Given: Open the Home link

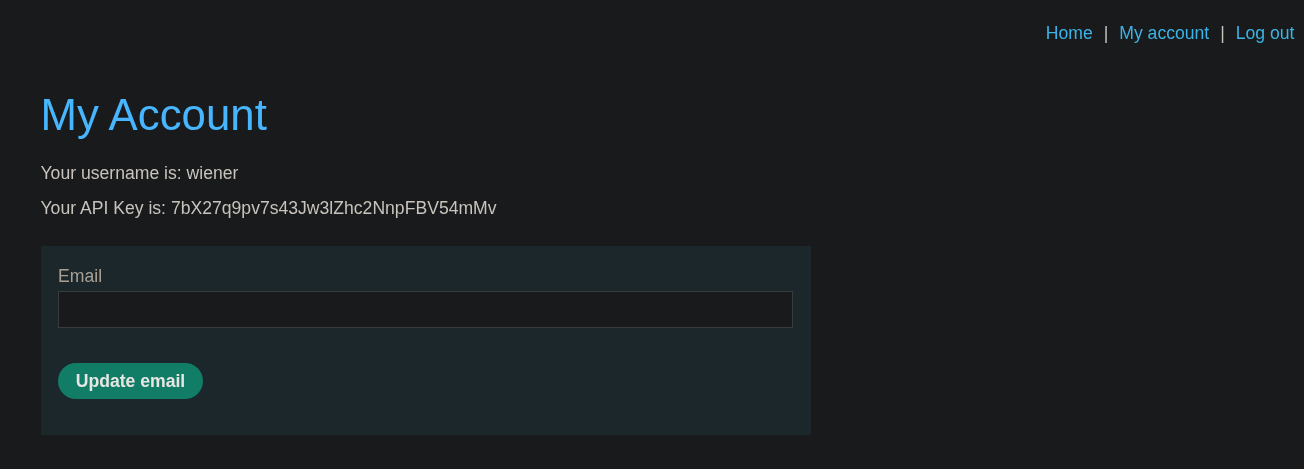Looking at the screenshot, I should pos(1068,33).
